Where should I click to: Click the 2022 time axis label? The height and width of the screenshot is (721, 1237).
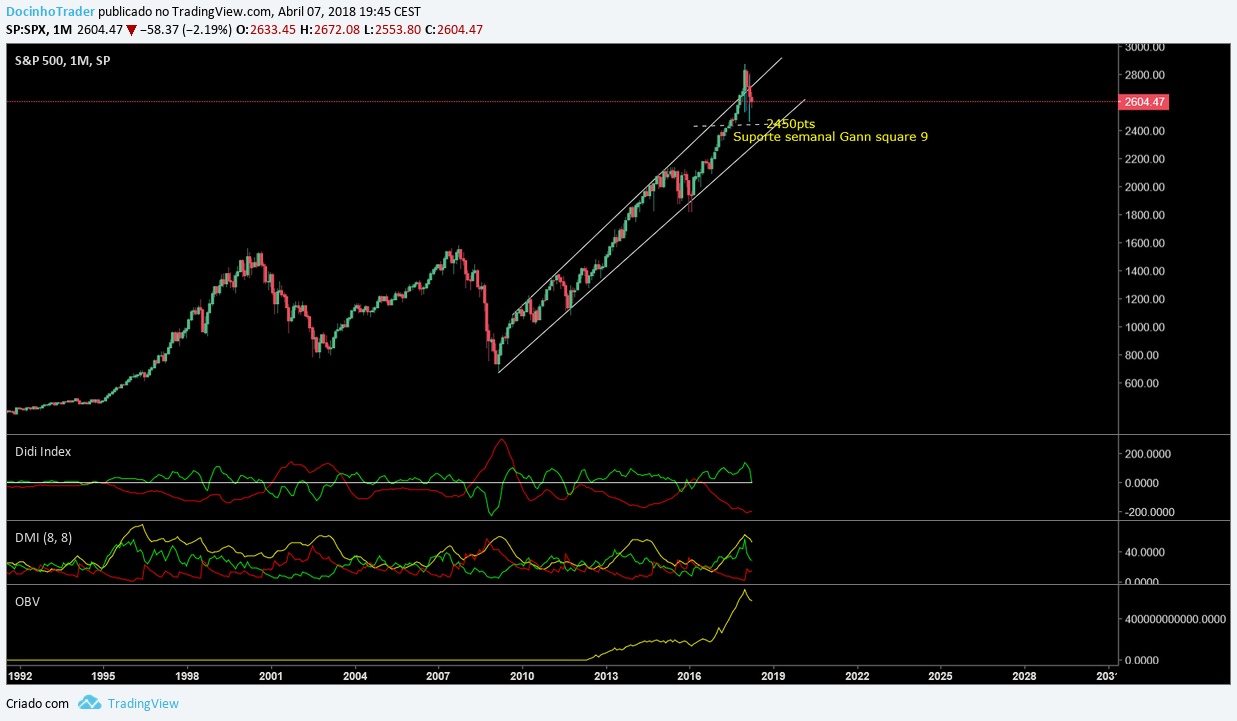[858, 677]
